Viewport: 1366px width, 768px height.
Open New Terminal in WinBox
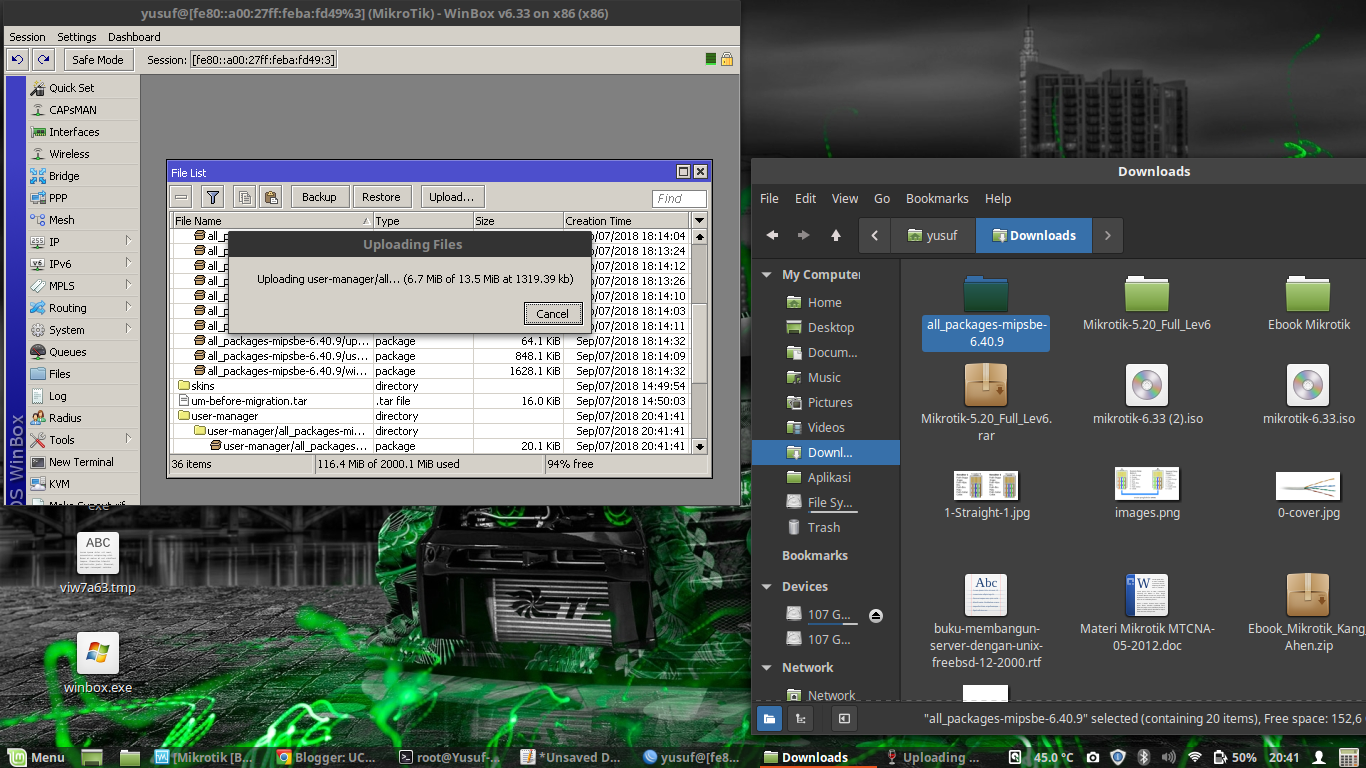click(81, 462)
